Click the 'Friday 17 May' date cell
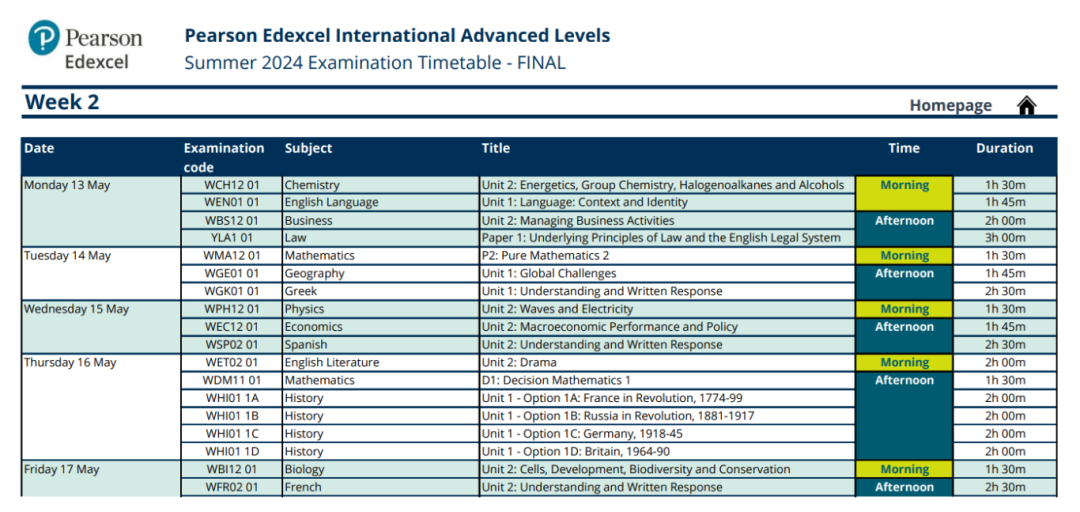The width and height of the screenshot is (1080, 512). tap(101, 479)
